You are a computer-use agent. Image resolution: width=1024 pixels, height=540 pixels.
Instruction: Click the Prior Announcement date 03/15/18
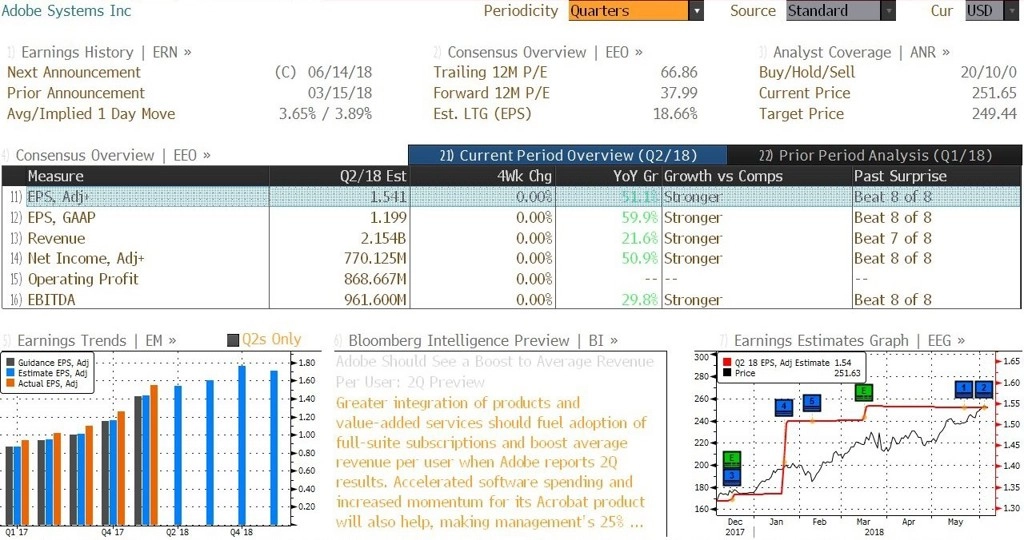tap(340, 93)
